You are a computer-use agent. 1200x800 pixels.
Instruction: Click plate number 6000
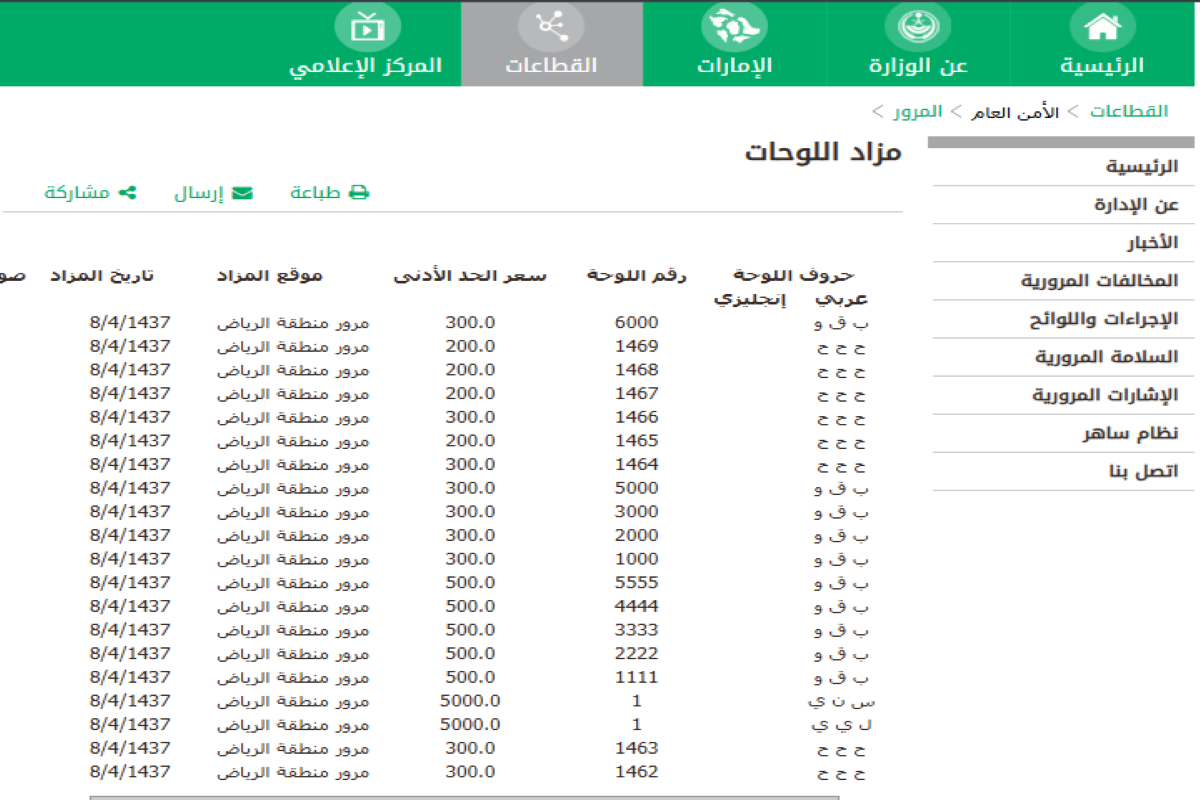point(637,323)
